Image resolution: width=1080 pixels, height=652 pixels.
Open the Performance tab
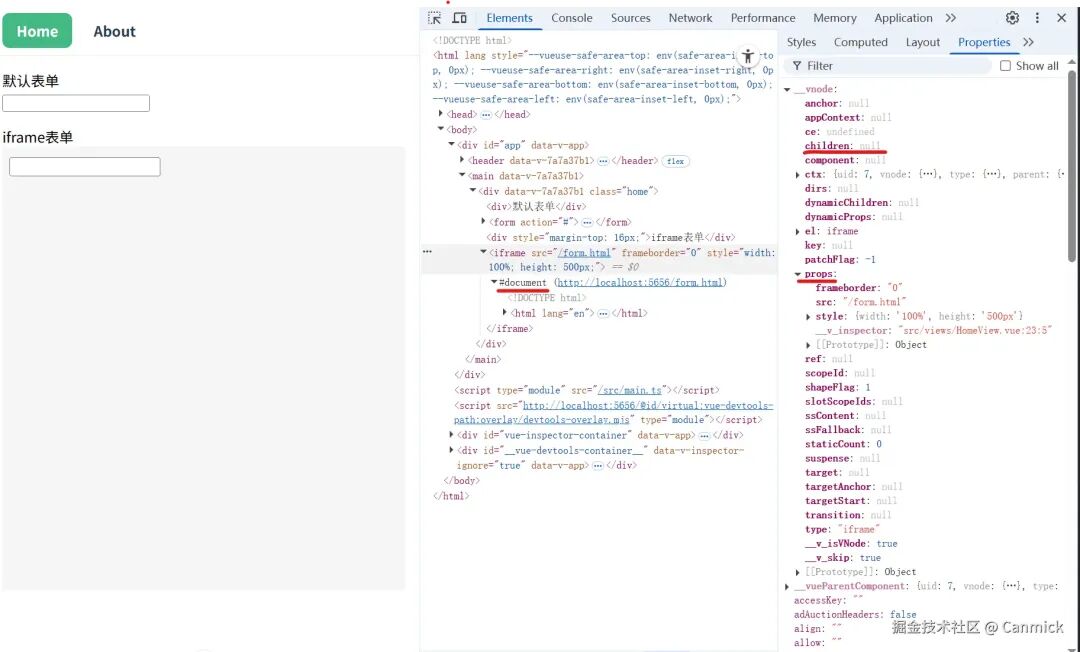point(762,18)
